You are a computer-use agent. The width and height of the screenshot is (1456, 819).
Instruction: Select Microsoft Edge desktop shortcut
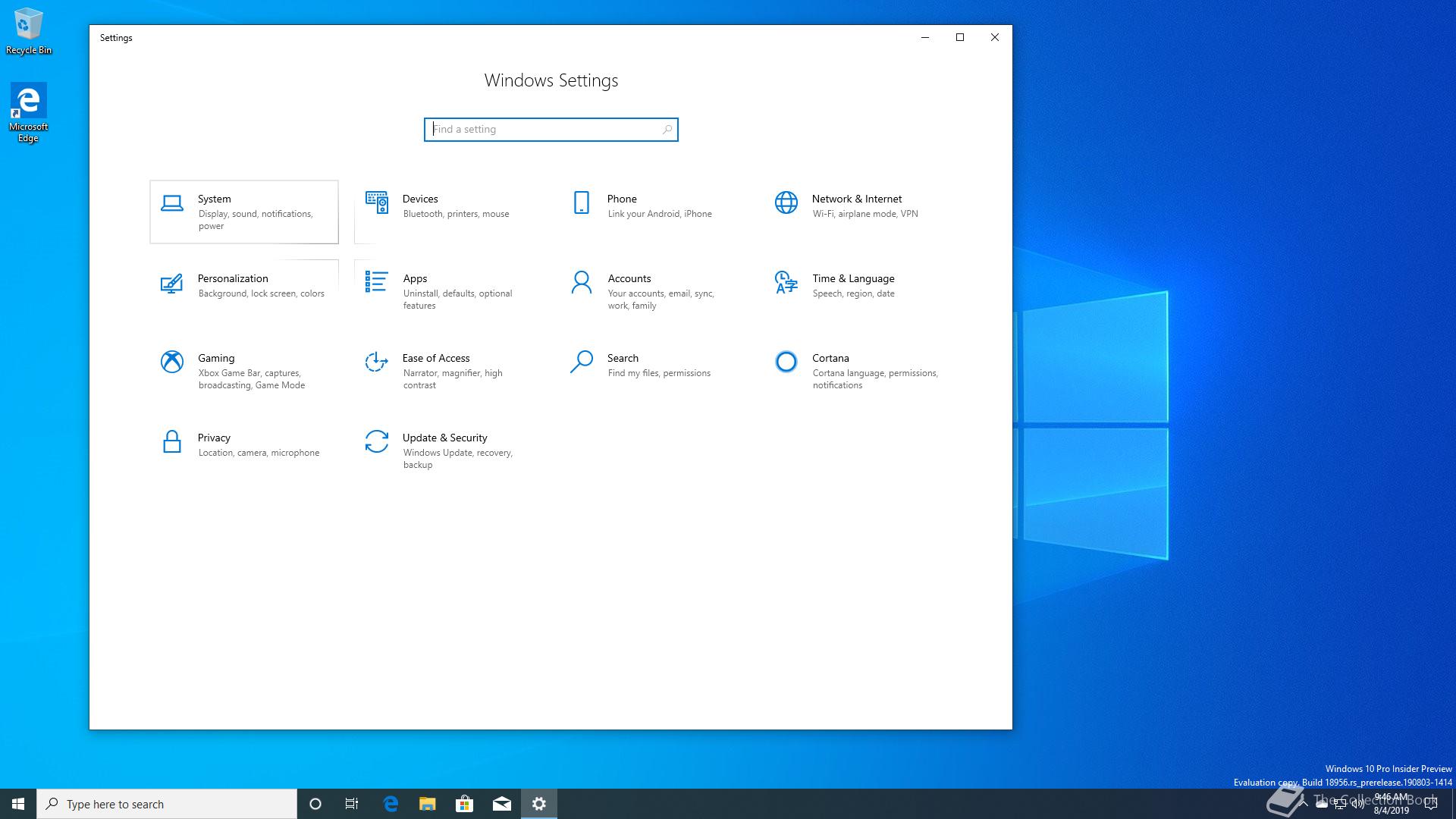tap(29, 112)
